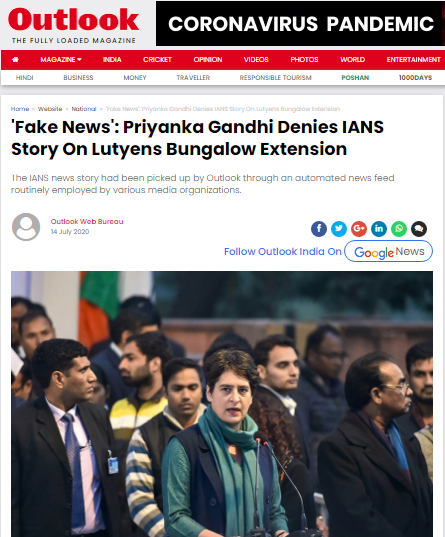Image resolution: width=445 pixels, height=537 pixels.
Task: Share article via WhatsApp icon
Action: coord(399,228)
